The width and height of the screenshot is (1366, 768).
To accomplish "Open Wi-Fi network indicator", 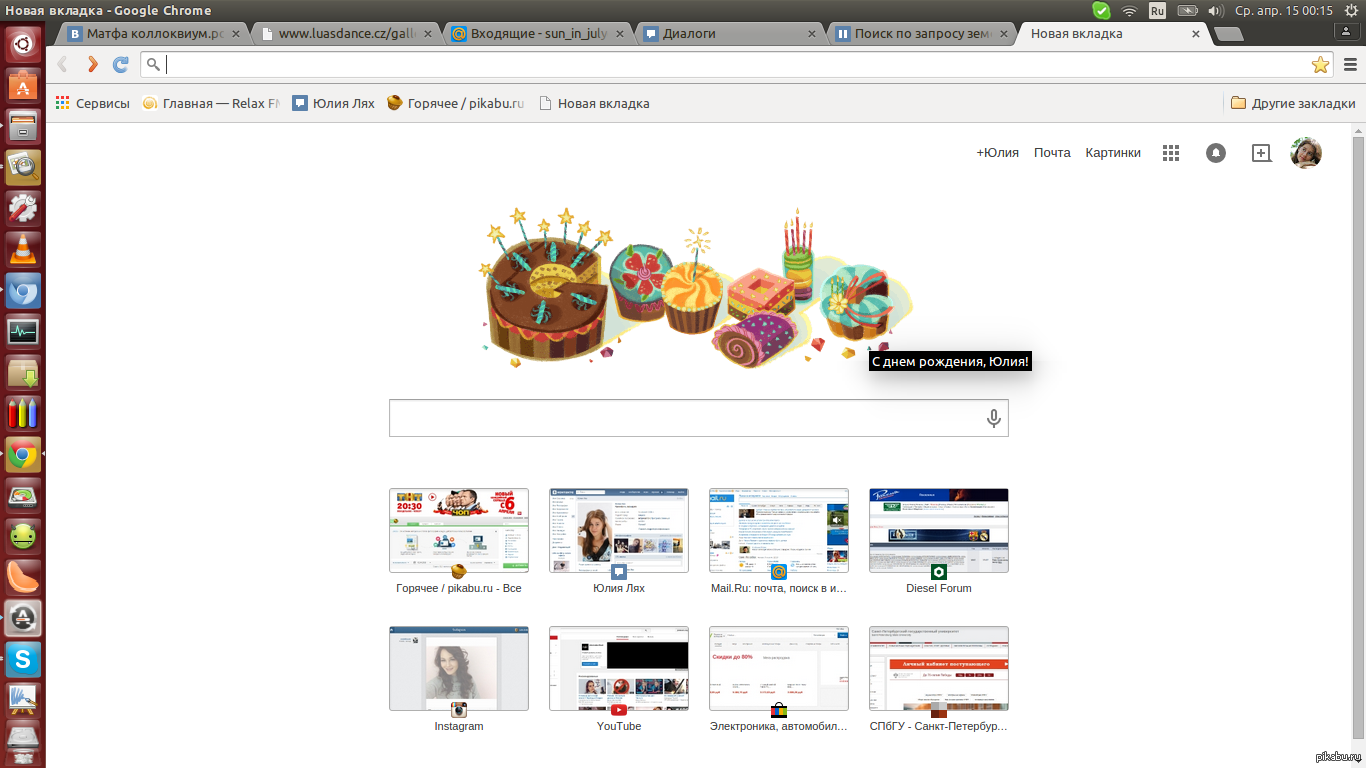I will 1130,11.
